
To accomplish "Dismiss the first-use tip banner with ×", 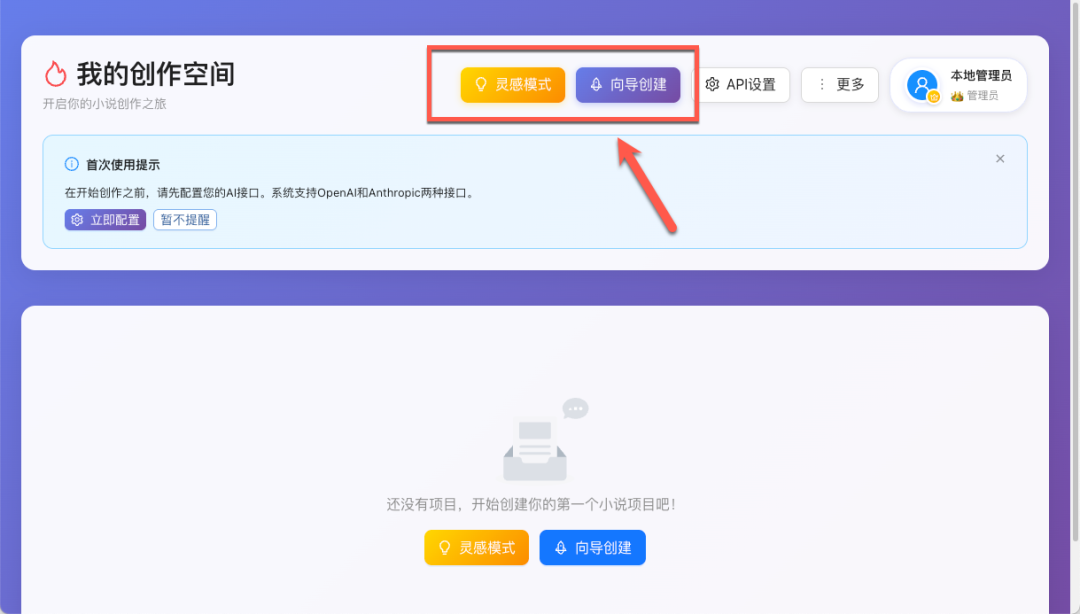I will coord(999,158).
